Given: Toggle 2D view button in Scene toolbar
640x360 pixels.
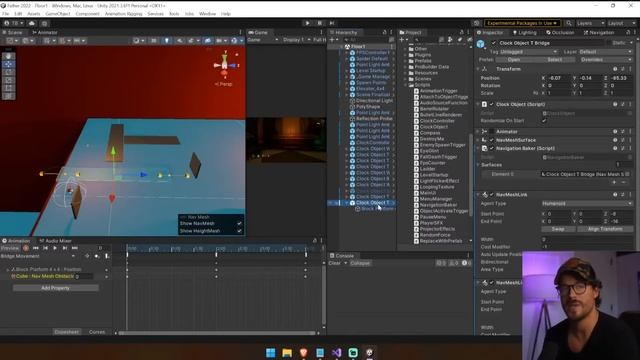Looking at the screenshot, I should click(154, 40).
